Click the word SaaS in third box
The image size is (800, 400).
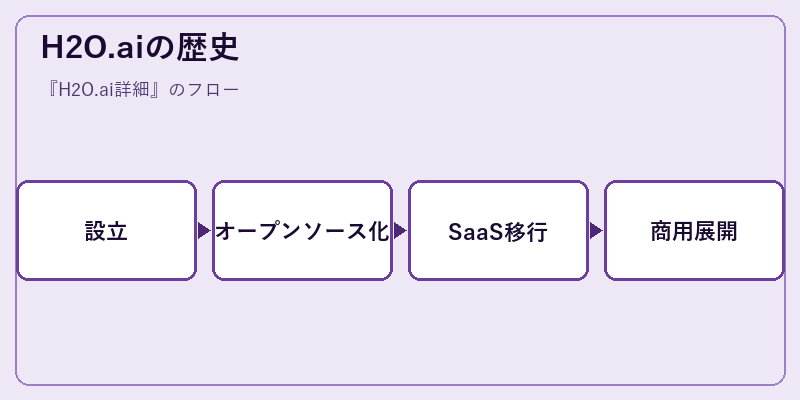476,232
